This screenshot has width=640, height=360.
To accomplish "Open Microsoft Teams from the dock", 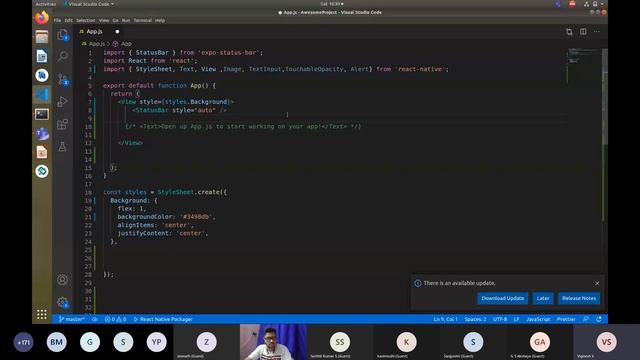I will (42, 133).
